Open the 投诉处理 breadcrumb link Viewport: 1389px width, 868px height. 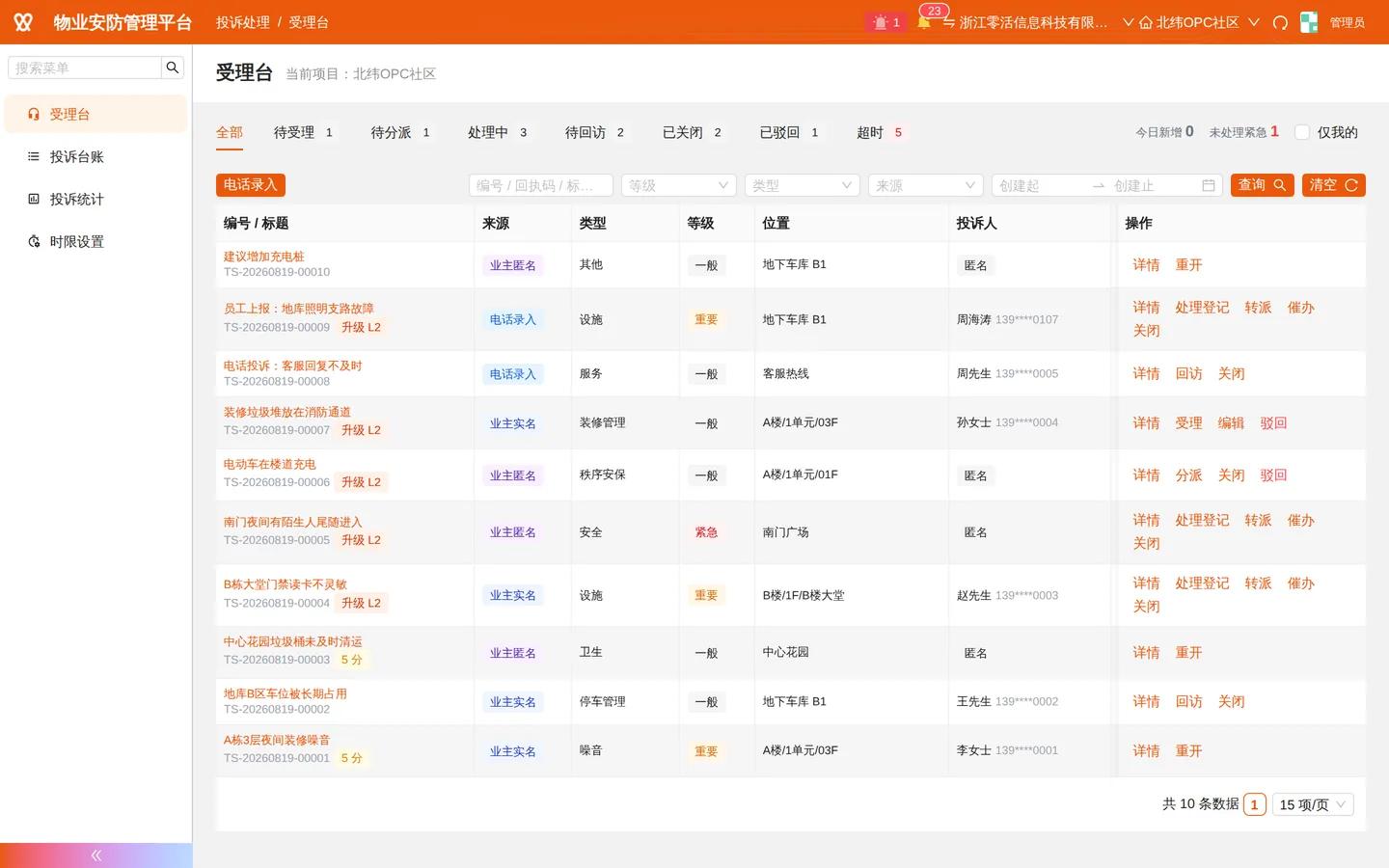(x=243, y=22)
